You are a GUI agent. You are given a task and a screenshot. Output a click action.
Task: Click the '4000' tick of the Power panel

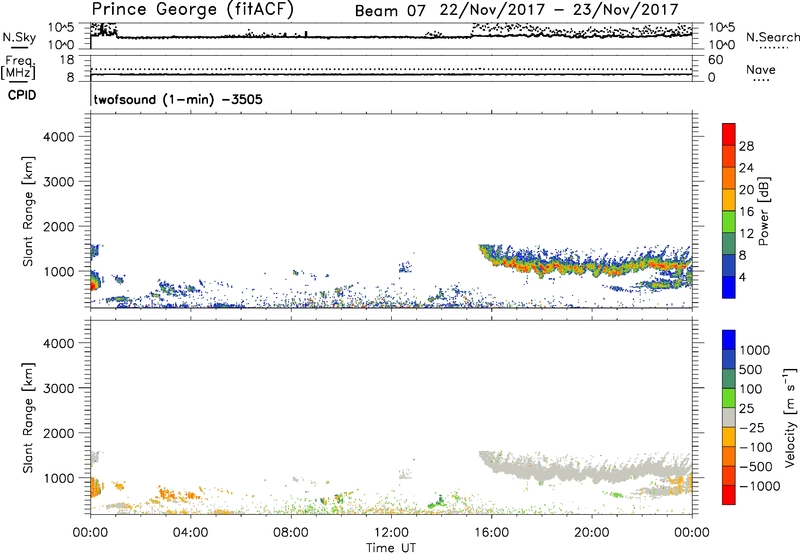59,137
